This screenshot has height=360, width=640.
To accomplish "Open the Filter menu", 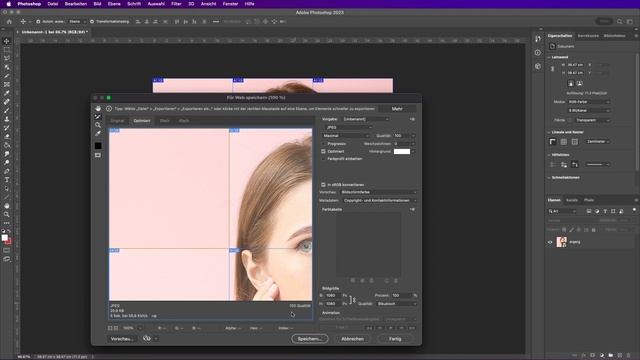I will [x=176, y=4].
